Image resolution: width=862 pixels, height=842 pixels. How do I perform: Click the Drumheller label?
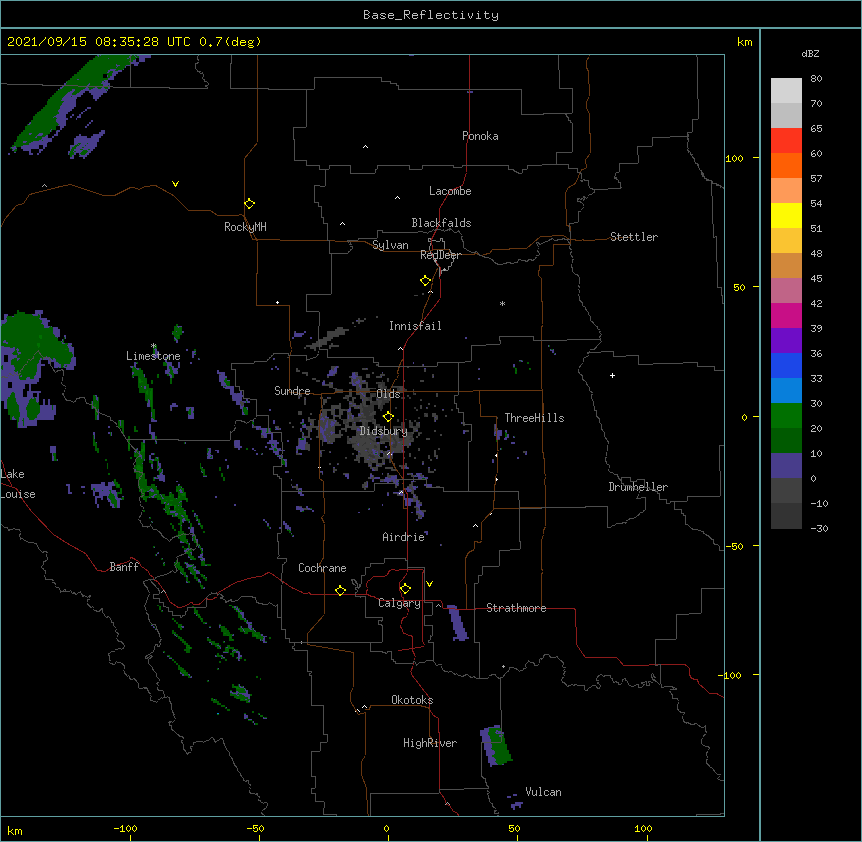(x=638, y=487)
